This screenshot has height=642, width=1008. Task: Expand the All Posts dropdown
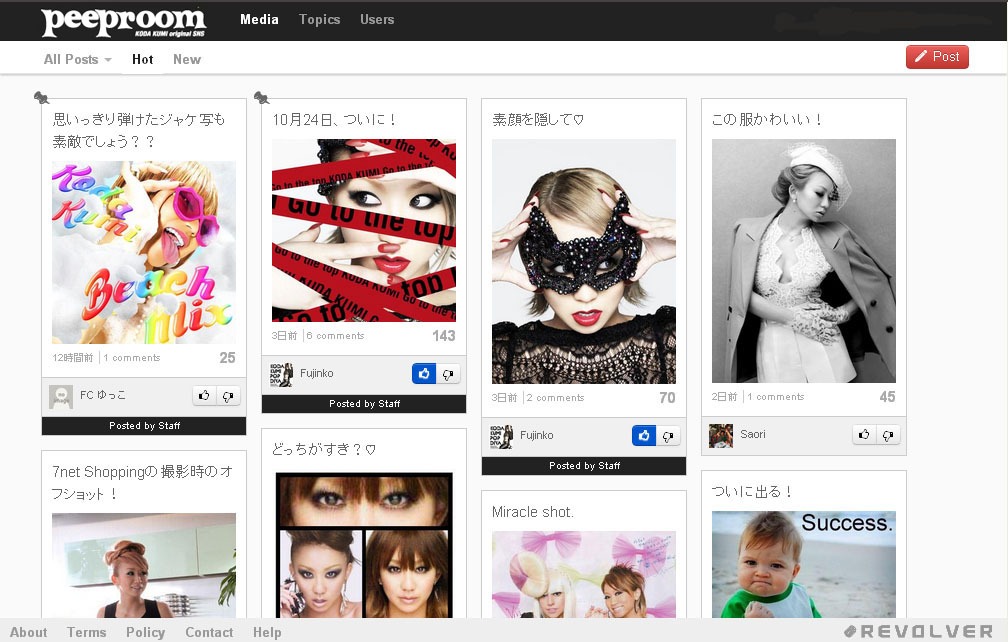pos(77,59)
